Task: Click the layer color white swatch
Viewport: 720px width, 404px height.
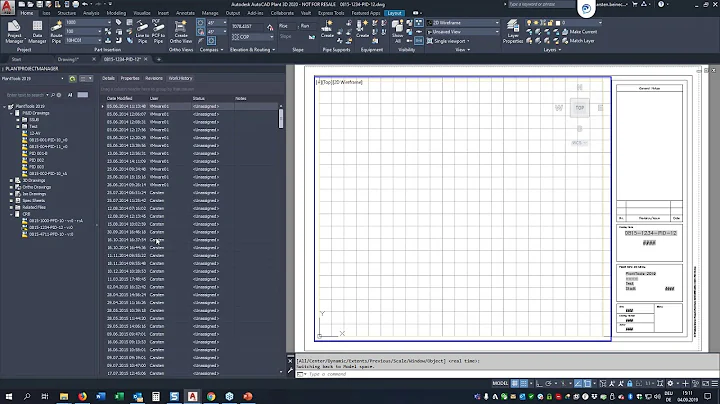Action: [x=558, y=22]
